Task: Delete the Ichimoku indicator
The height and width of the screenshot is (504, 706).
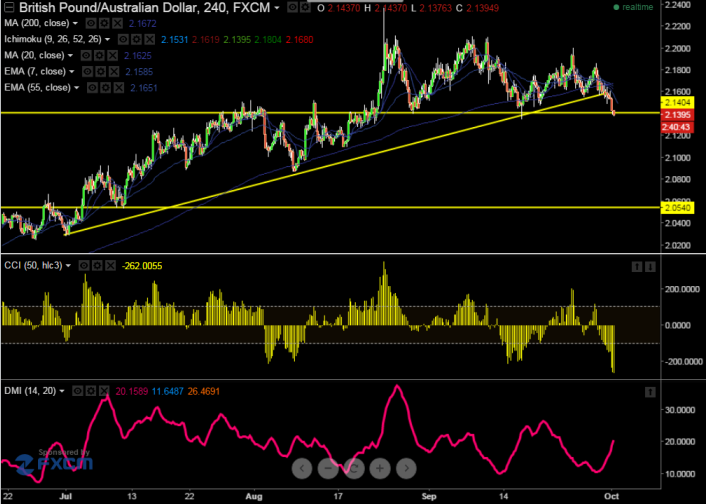Action: [x=149, y=40]
